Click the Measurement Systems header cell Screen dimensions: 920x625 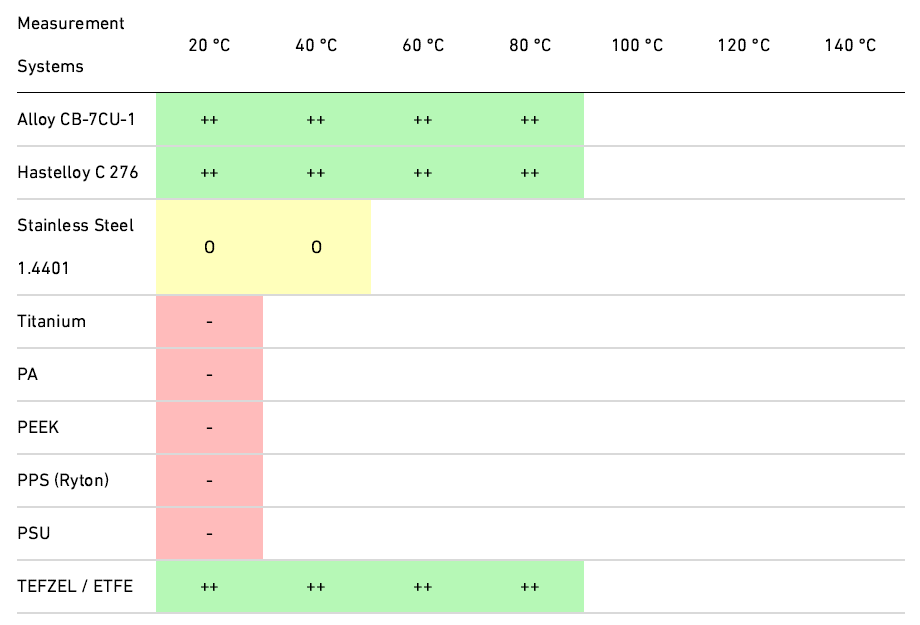pyautogui.click(x=70, y=45)
